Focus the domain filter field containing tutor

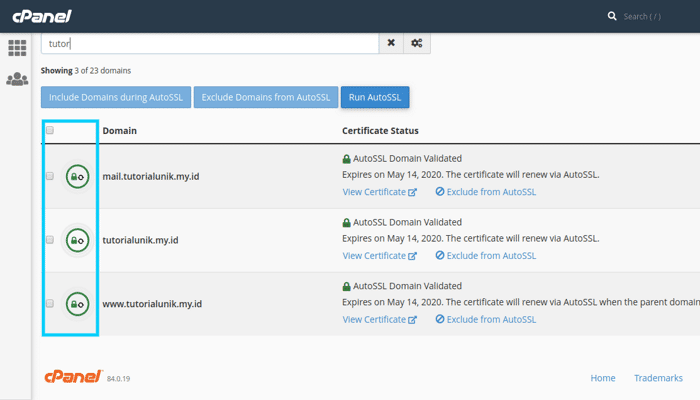click(210, 43)
